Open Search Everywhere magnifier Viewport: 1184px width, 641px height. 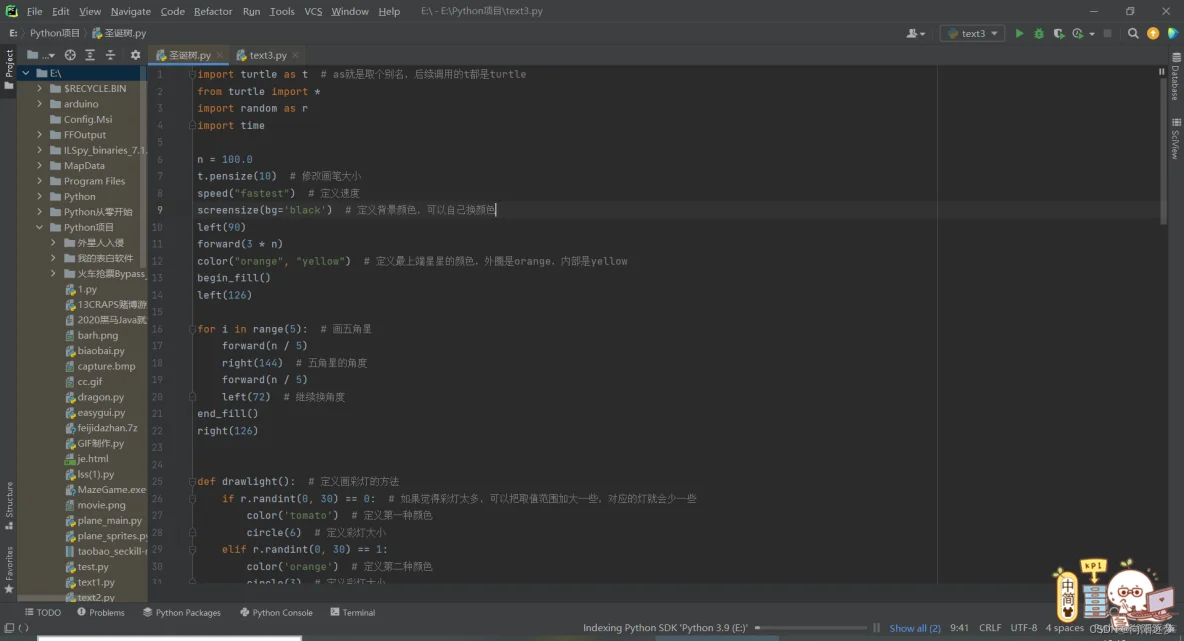coord(1133,33)
